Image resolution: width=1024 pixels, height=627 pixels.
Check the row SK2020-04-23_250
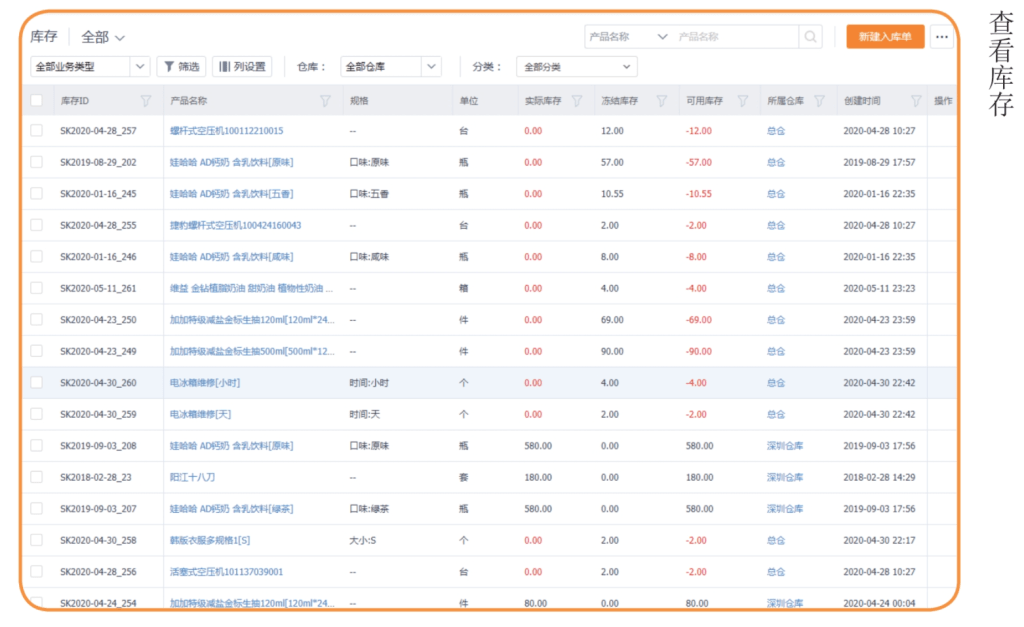(x=37, y=319)
